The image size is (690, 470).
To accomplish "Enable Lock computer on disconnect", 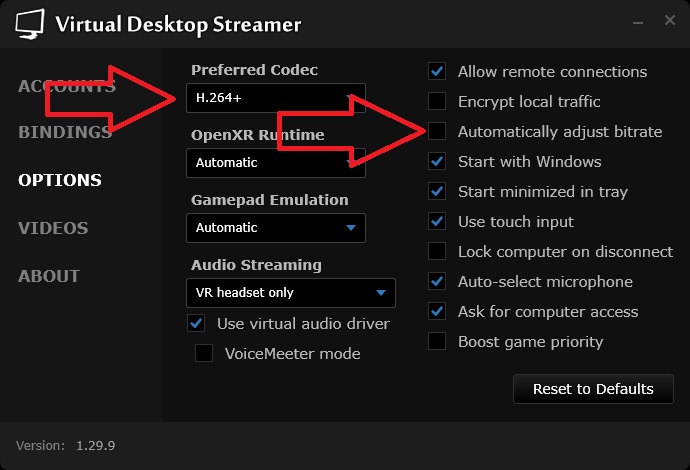I will coord(437,251).
